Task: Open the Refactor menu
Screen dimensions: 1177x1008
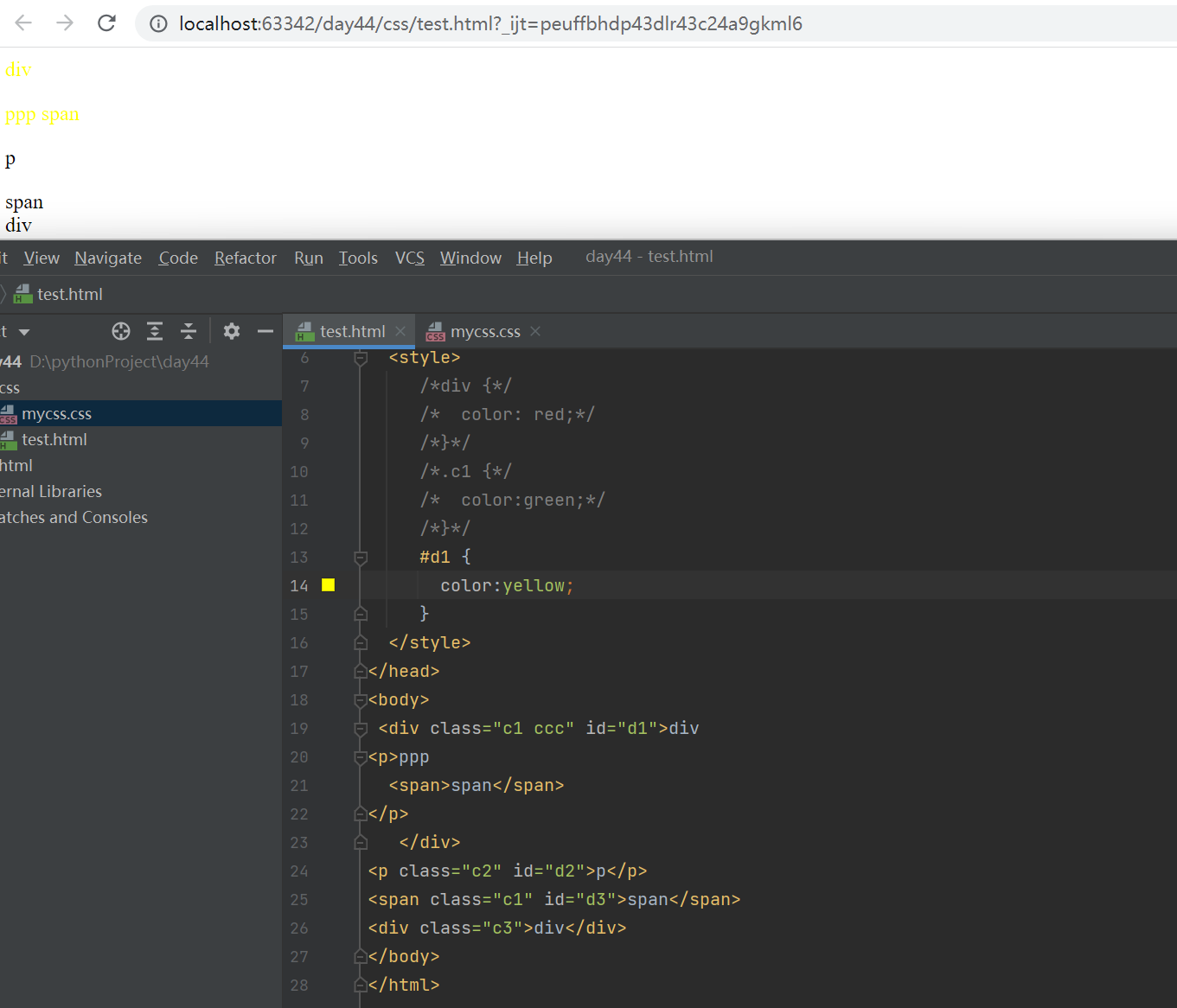Action: 246,258
